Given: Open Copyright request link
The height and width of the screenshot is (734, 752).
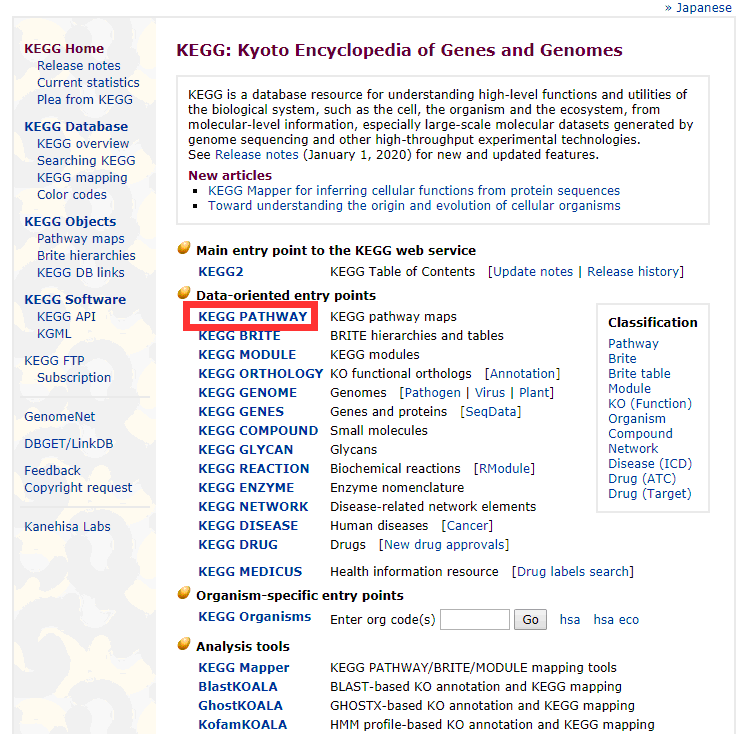Looking at the screenshot, I should 79,488.
